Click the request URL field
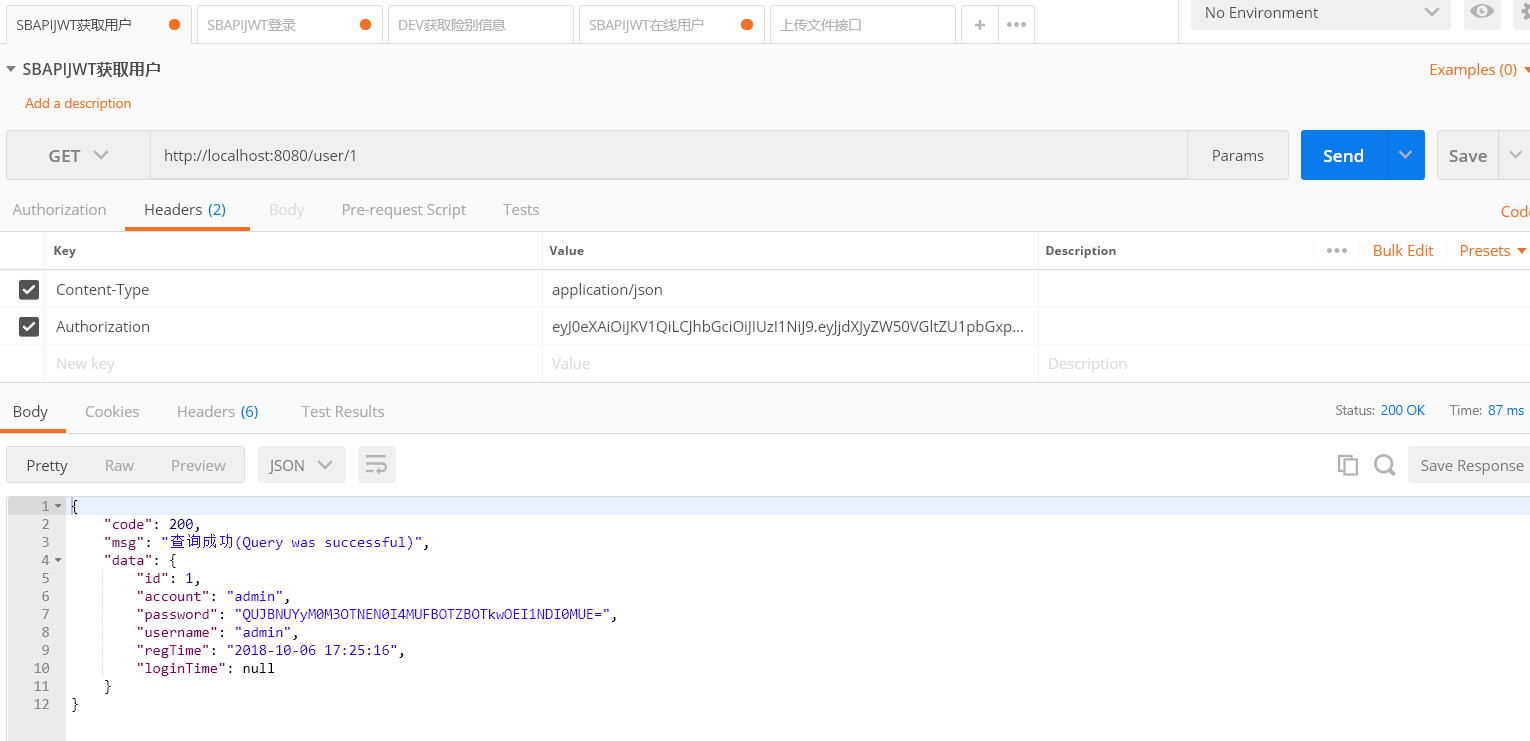The image size is (1530, 741). 669,156
